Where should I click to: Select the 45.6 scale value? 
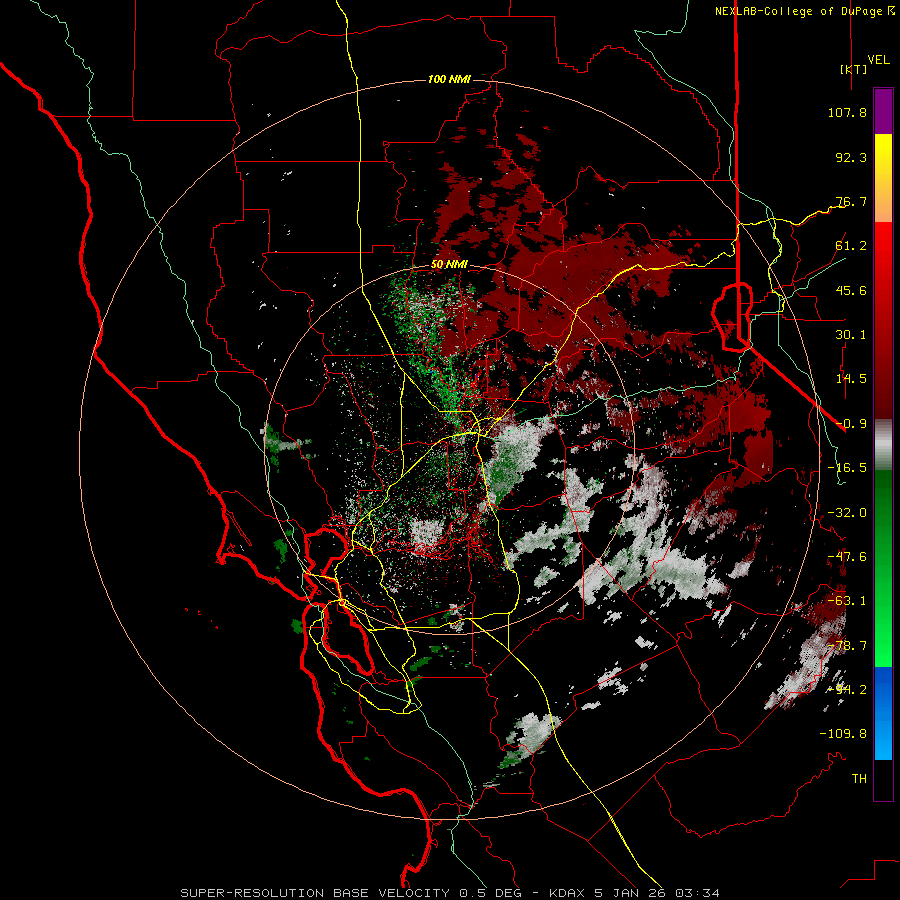pos(851,290)
